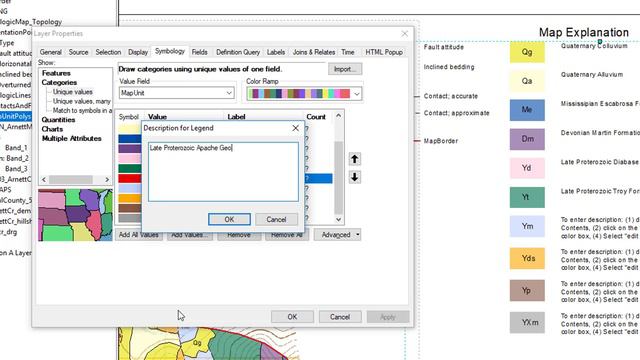
Task: Open the Joins & Relates tab
Action: 314,52
